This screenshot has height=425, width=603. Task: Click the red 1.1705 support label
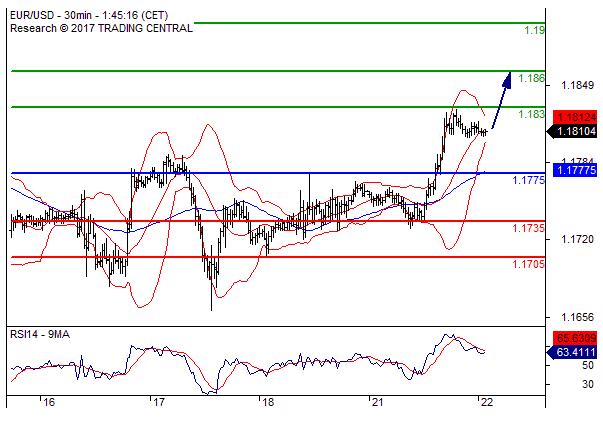coord(528,264)
